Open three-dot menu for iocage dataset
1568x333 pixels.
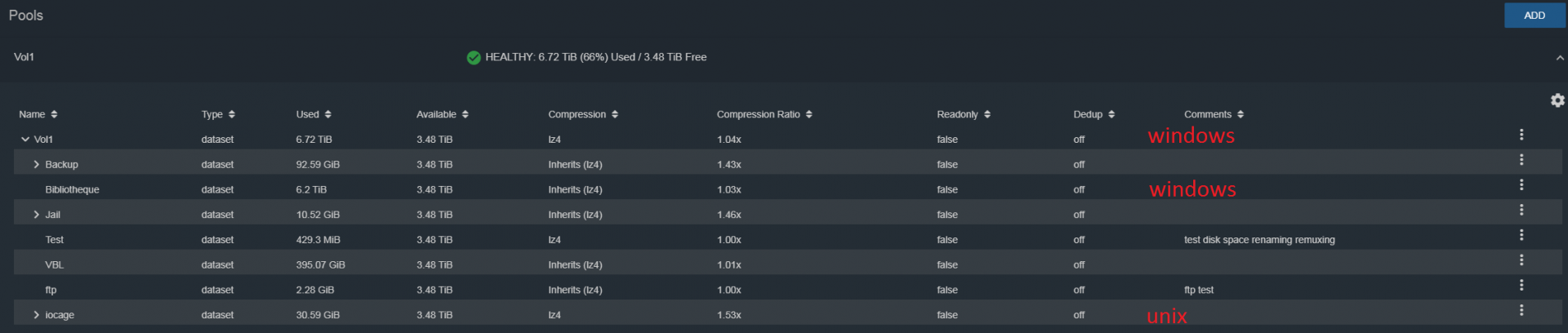1521,310
